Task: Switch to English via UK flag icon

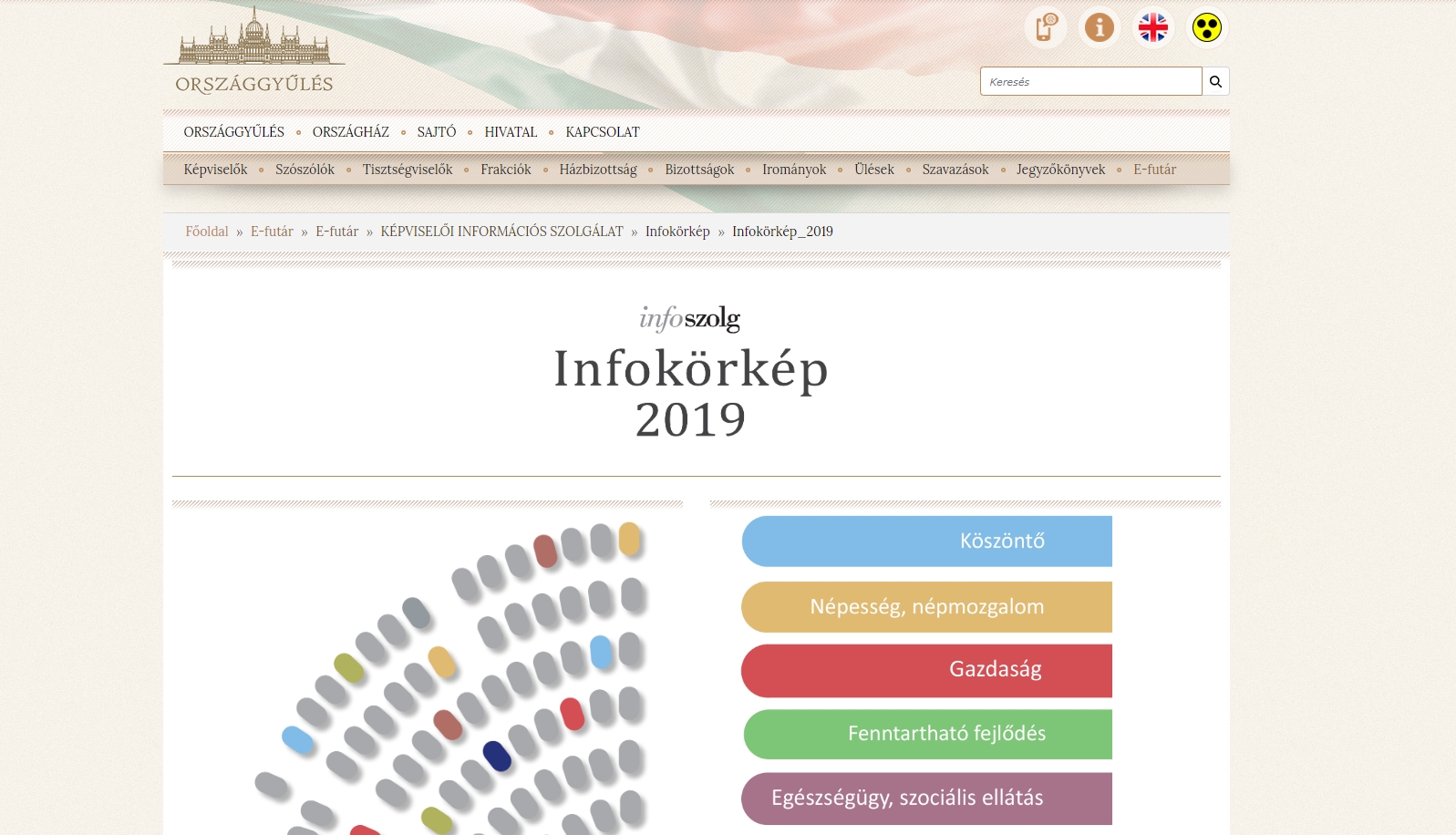Action: coord(1152,27)
